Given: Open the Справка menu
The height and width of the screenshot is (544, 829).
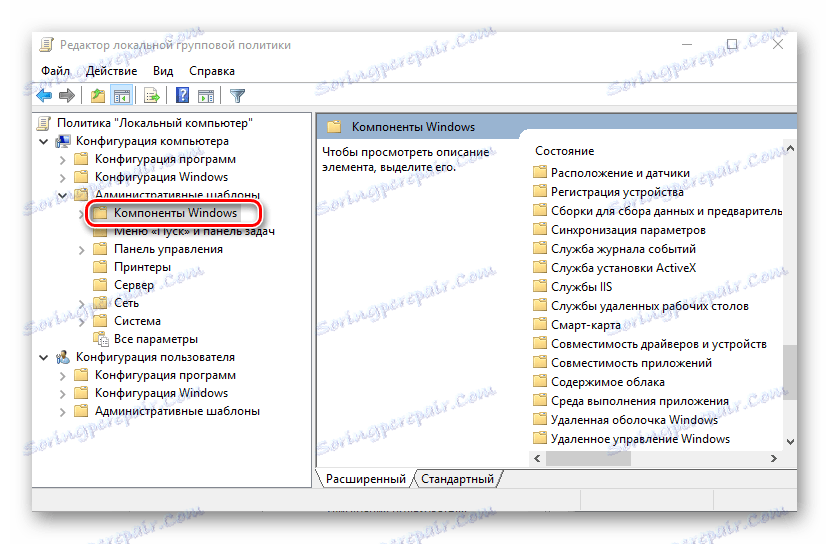Looking at the screenshot, I should click(x=211, y=71).
